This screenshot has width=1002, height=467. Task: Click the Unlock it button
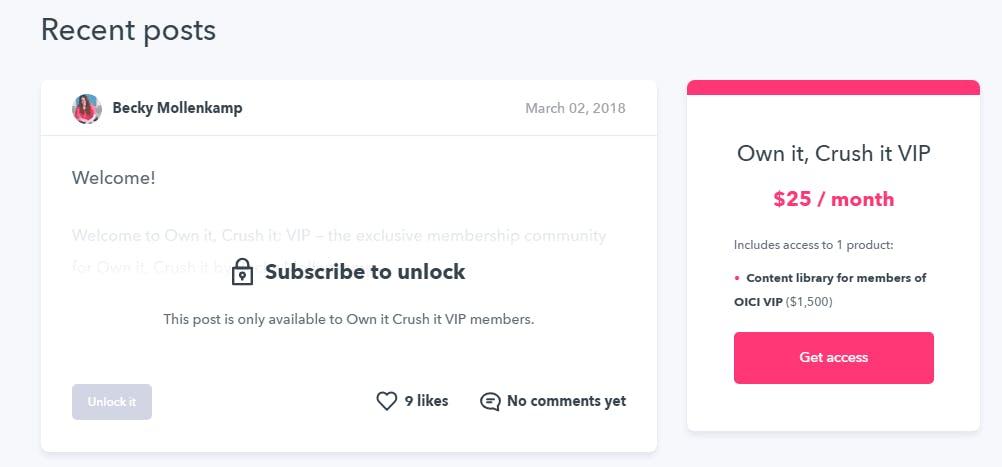click(x=112, y=402)
